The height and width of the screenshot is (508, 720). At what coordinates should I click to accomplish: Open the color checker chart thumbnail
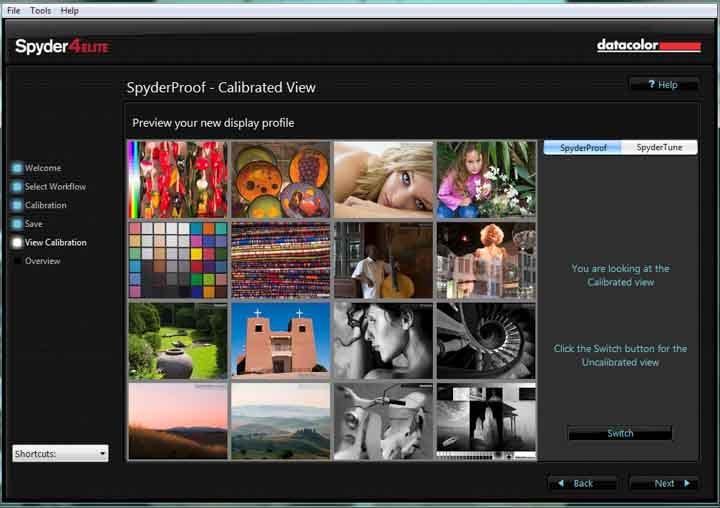[x=178, y=260]
